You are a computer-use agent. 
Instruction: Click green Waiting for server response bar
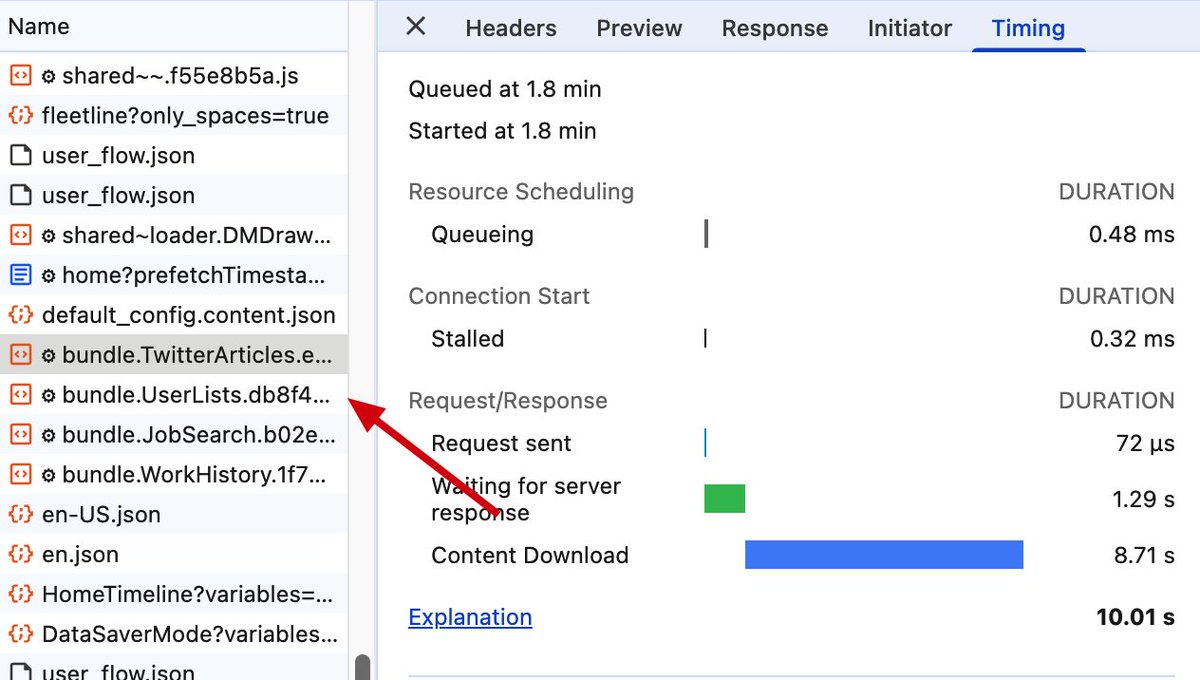[725, 499]
